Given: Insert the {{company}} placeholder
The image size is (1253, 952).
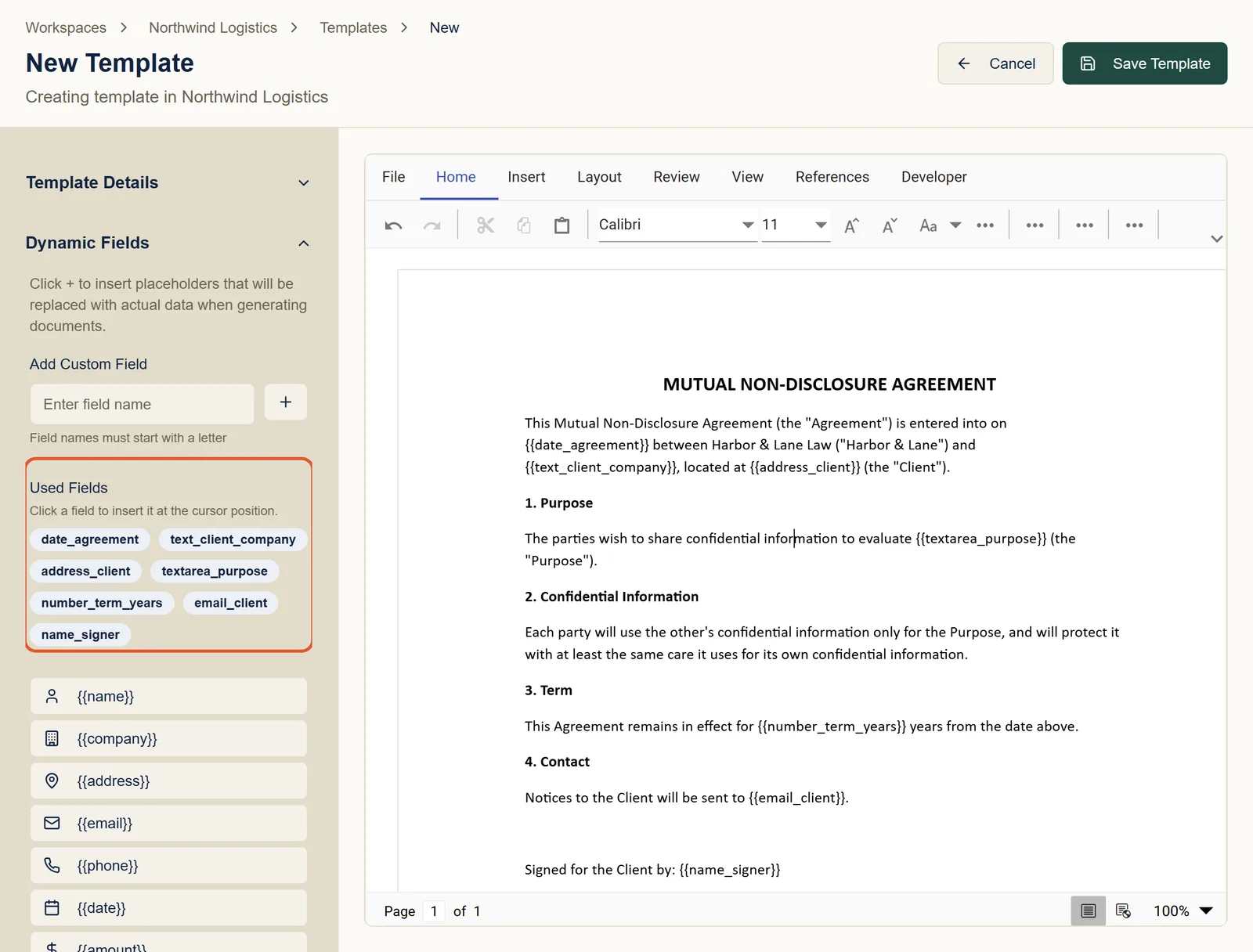Looking at the screenshot, I should coord(168,738).
